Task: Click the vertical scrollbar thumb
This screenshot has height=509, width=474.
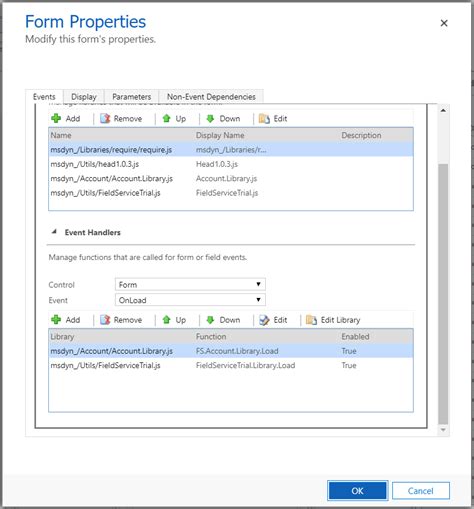Action: 443,293
